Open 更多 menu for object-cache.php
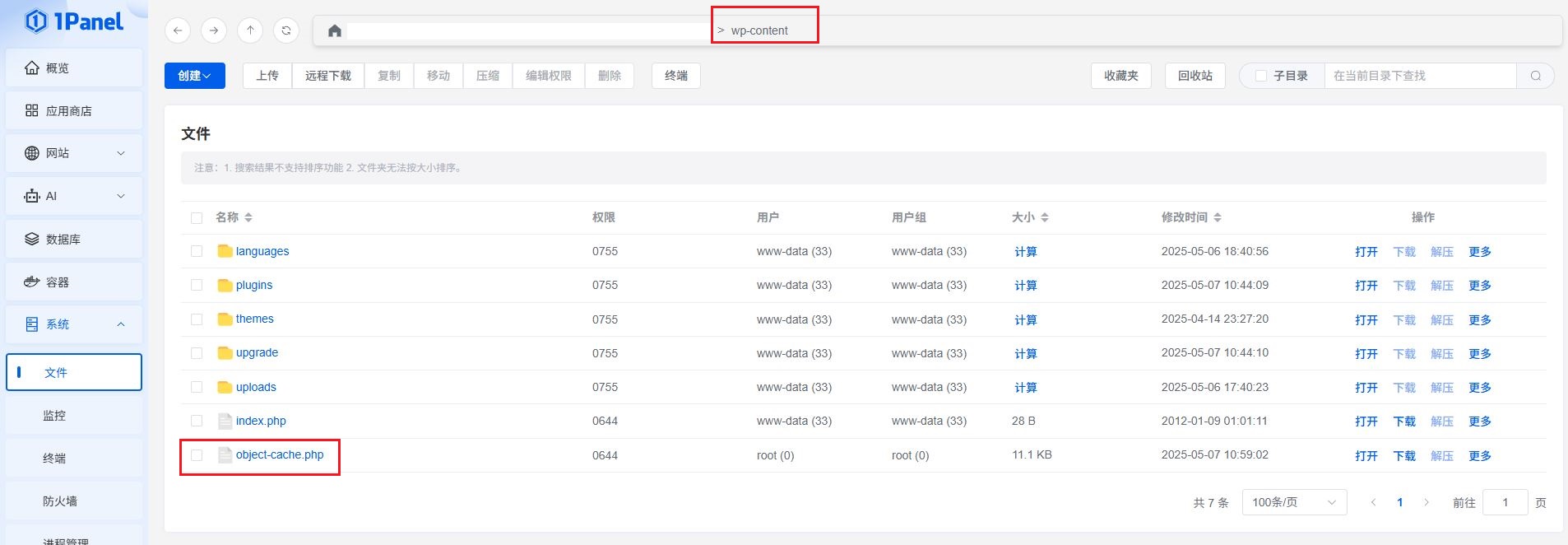 (x=1480, y=456)
